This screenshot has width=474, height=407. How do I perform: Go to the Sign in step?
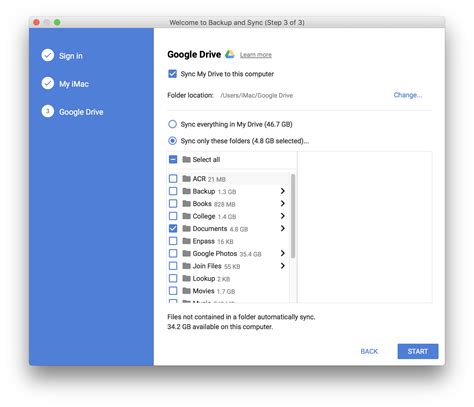click(71, 56)
